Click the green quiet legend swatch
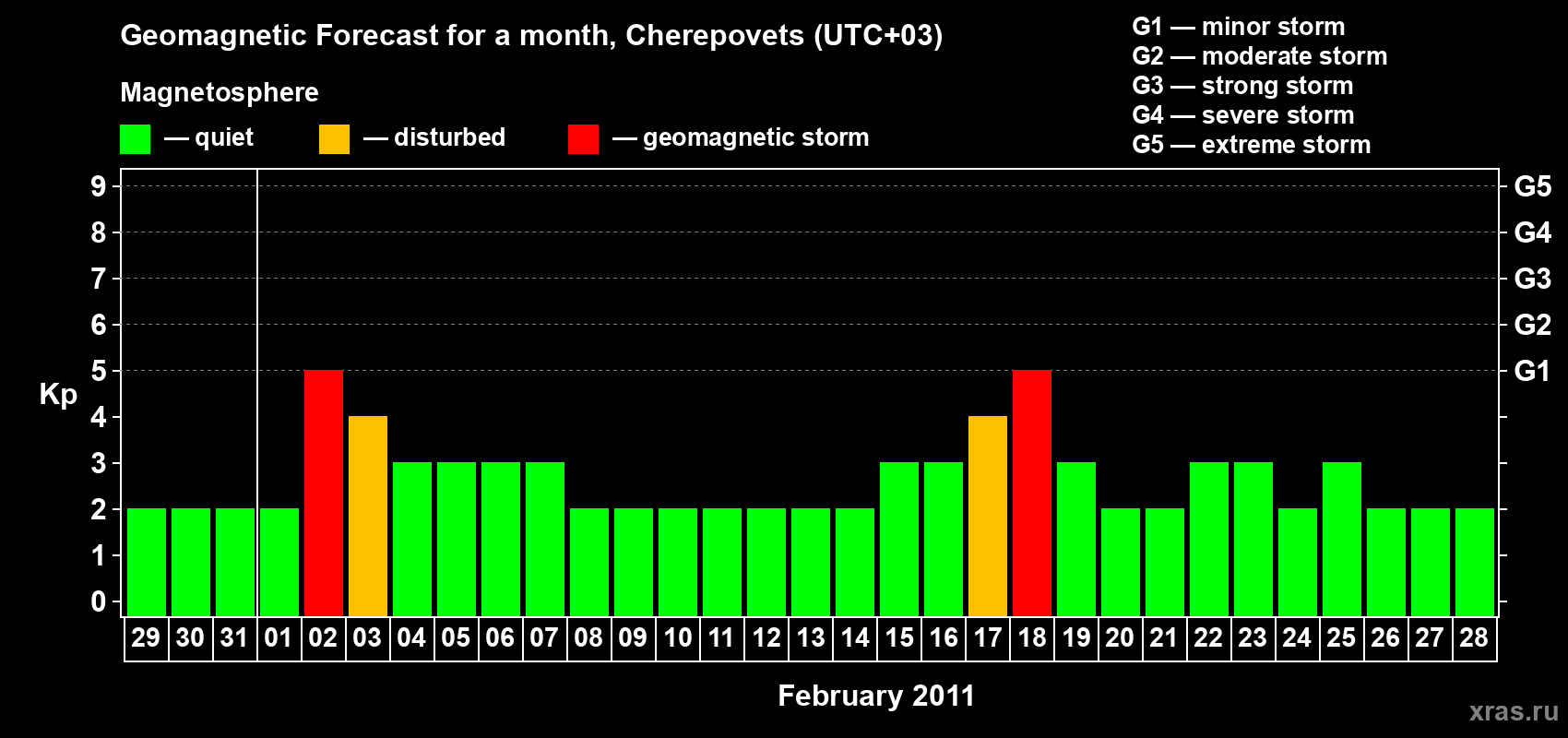The image size is (1568, 738). 135,139
